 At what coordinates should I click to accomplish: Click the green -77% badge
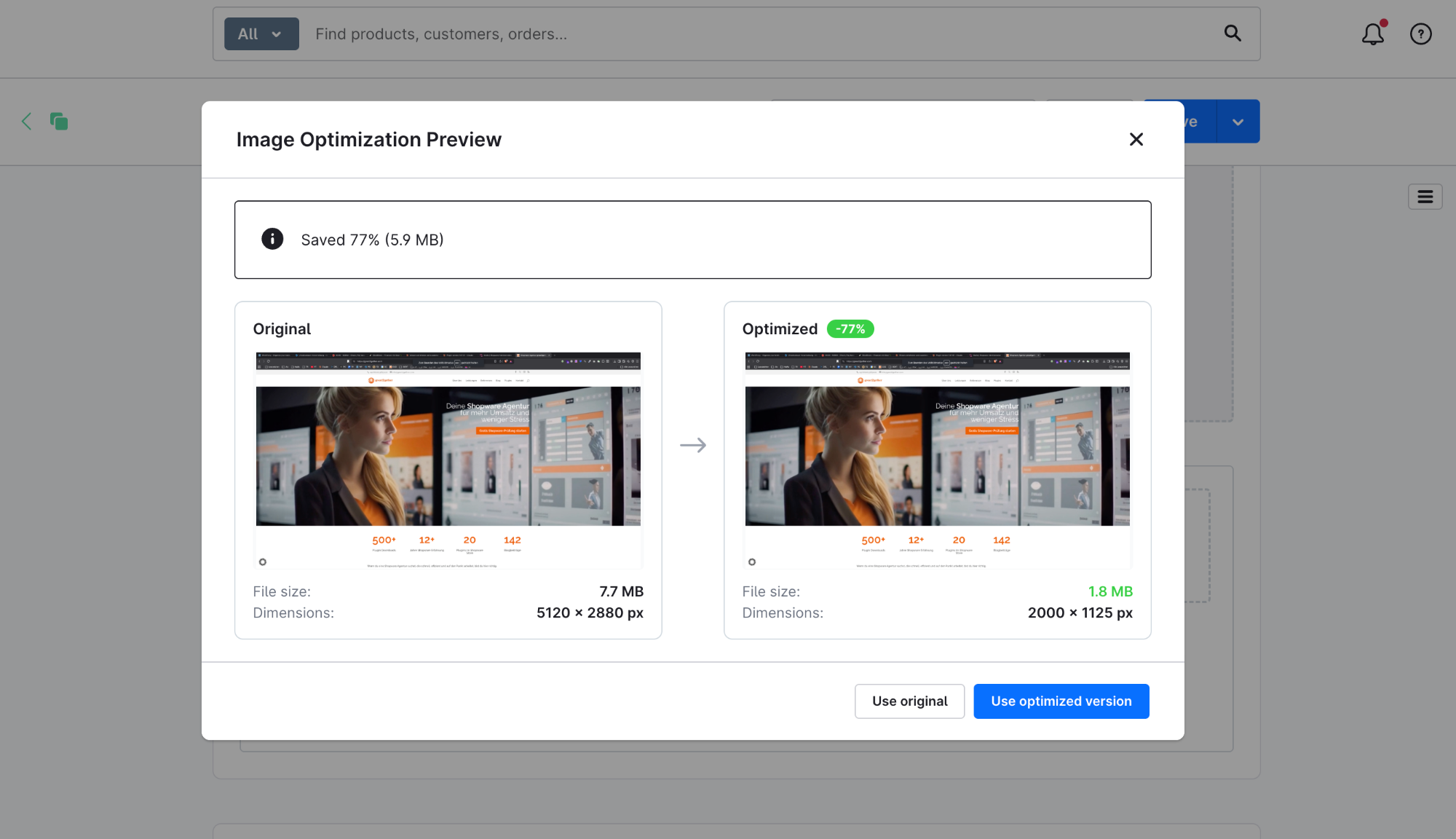(850, 328)
